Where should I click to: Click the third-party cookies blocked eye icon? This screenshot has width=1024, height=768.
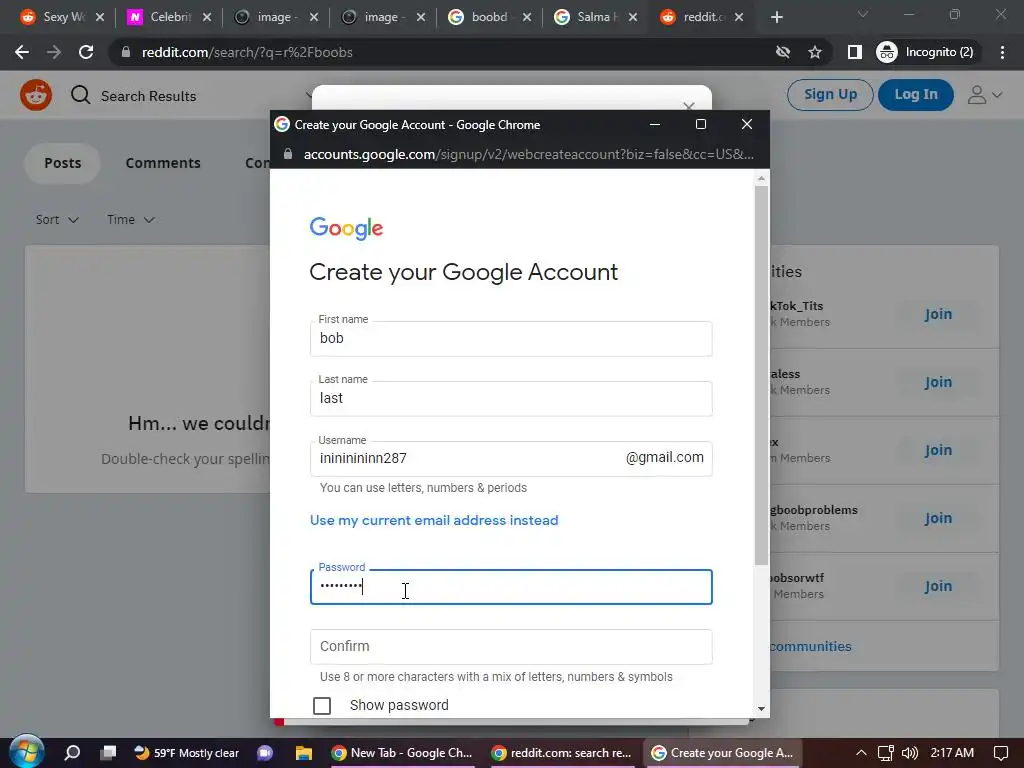782,52
